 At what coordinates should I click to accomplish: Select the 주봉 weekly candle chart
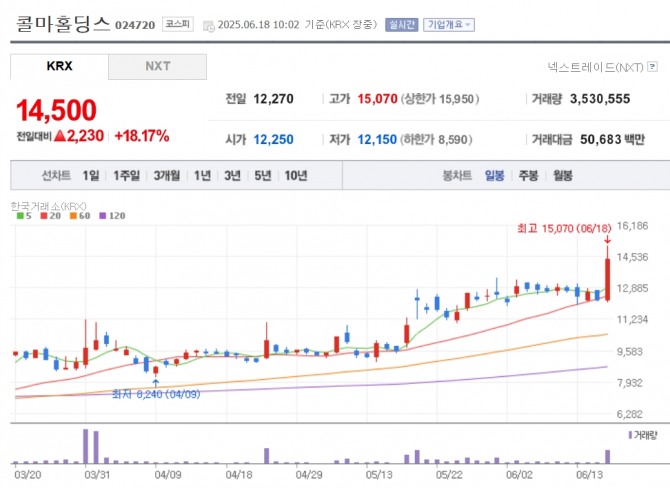[x=528, y=175]
